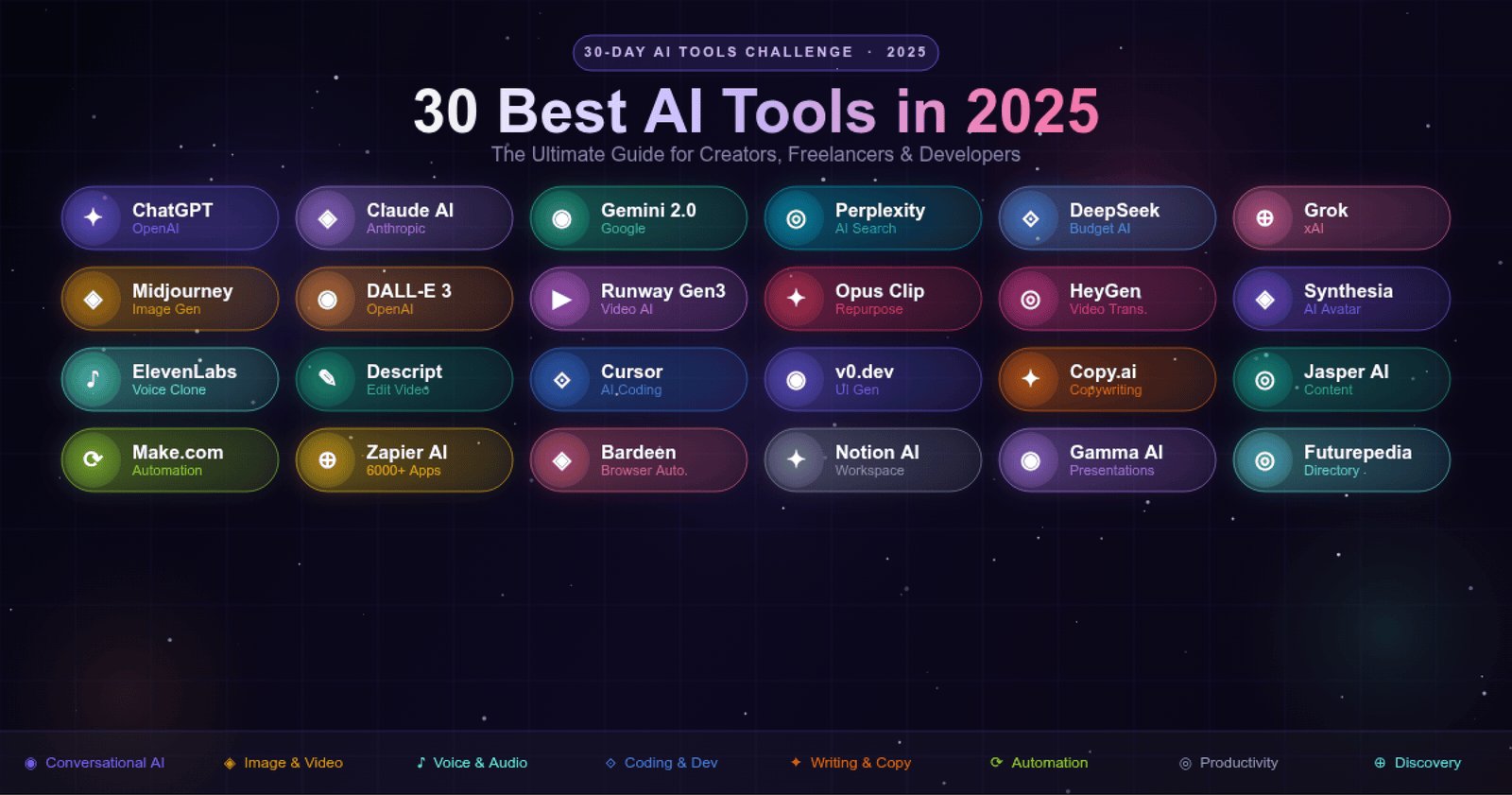
Task: Select the Conversational AI category
Action: [94, 763]
